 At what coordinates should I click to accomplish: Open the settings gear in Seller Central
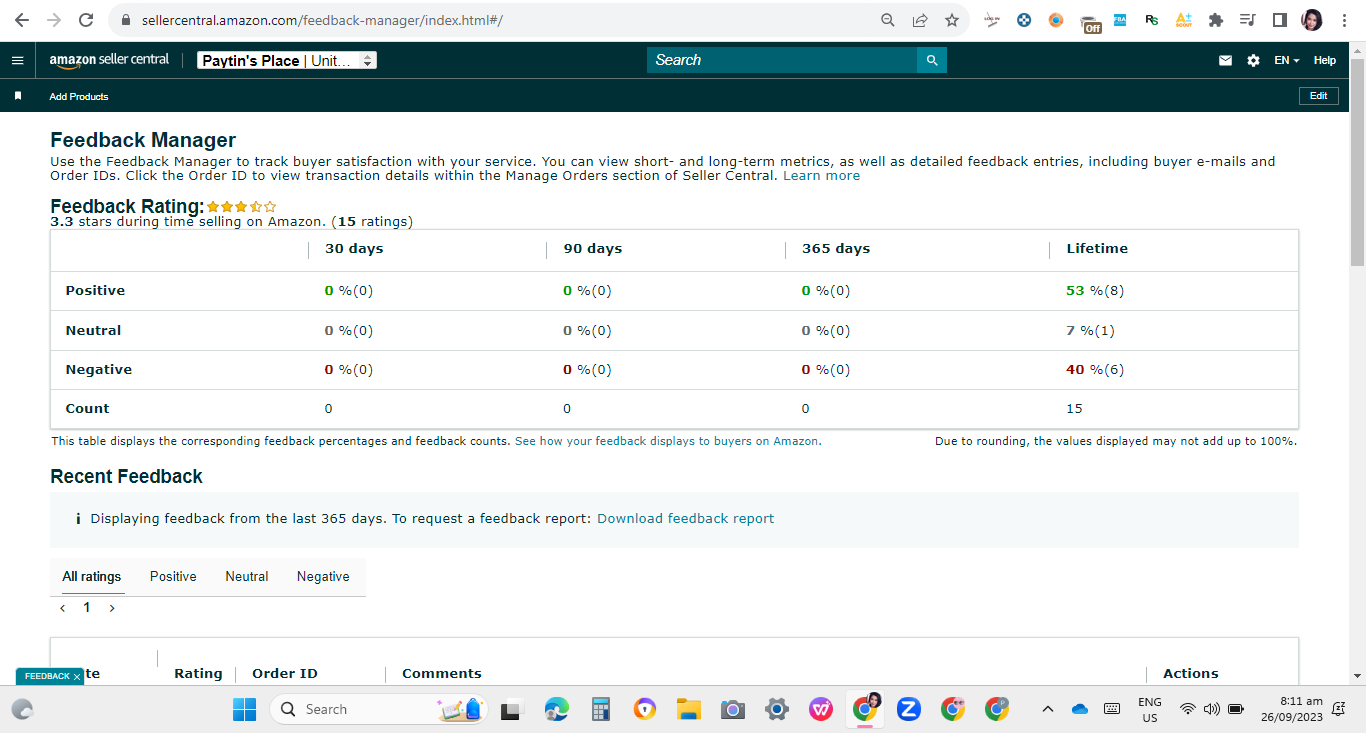(x=1253, y=60)
